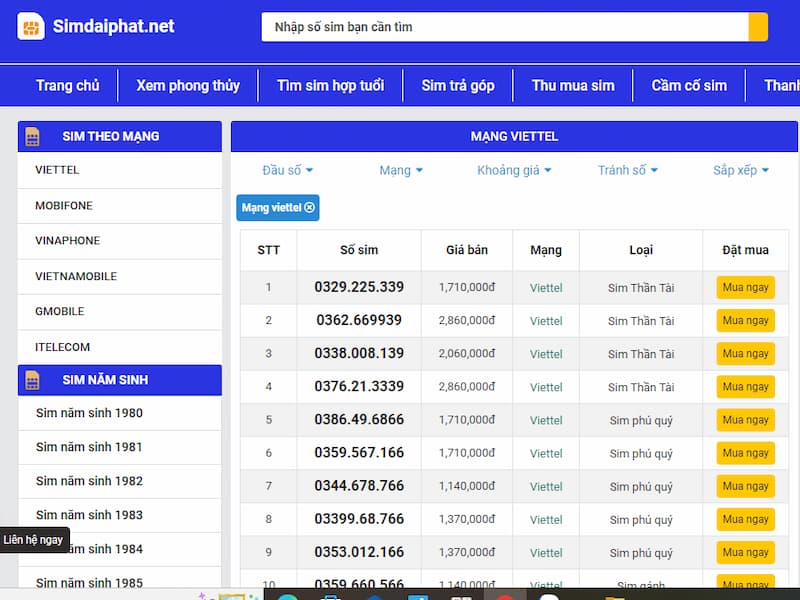Go to Trang chủ in navigation
Image resolution: width=800 pixels, height=600 pixels.
point(67,85)
